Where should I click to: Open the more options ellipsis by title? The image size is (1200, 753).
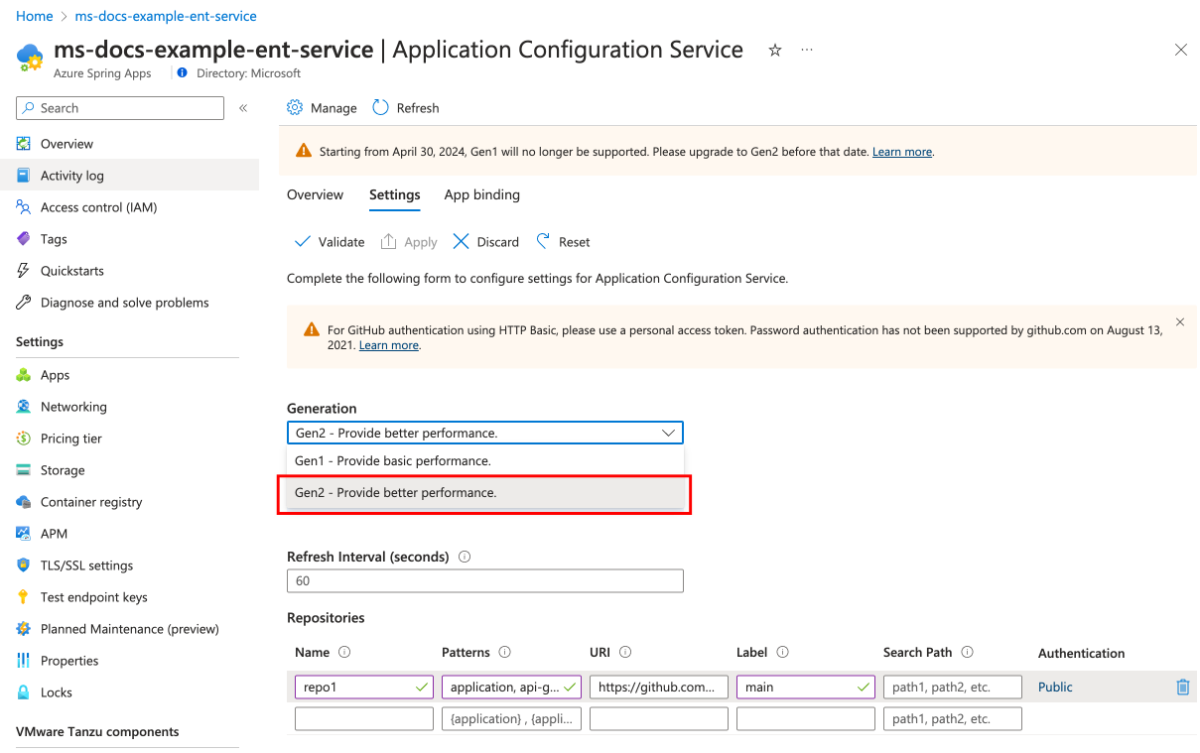point(807,50)
